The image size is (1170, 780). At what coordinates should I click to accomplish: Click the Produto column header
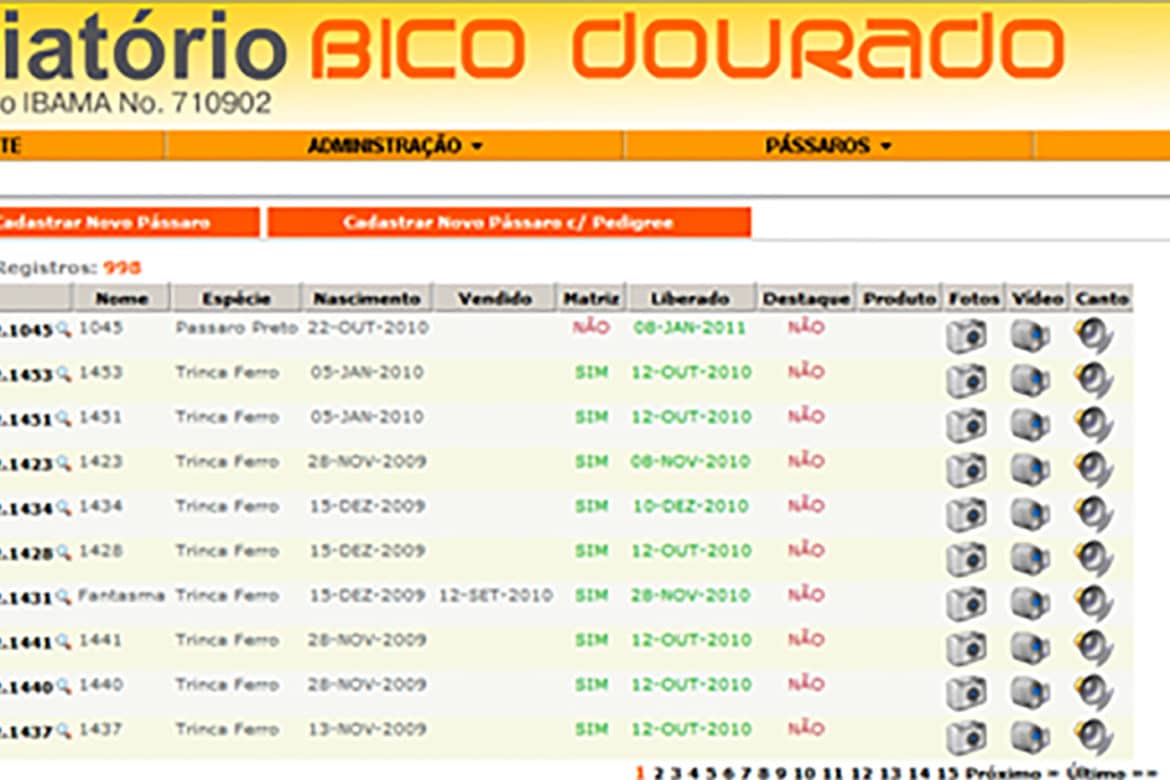click(899, 299)
